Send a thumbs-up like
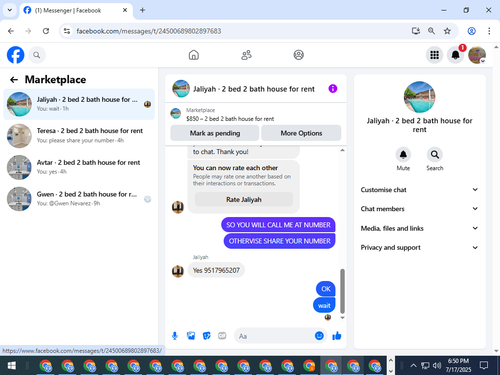The height and width of the screenshot is (375, 500). (x=337, y=336)
